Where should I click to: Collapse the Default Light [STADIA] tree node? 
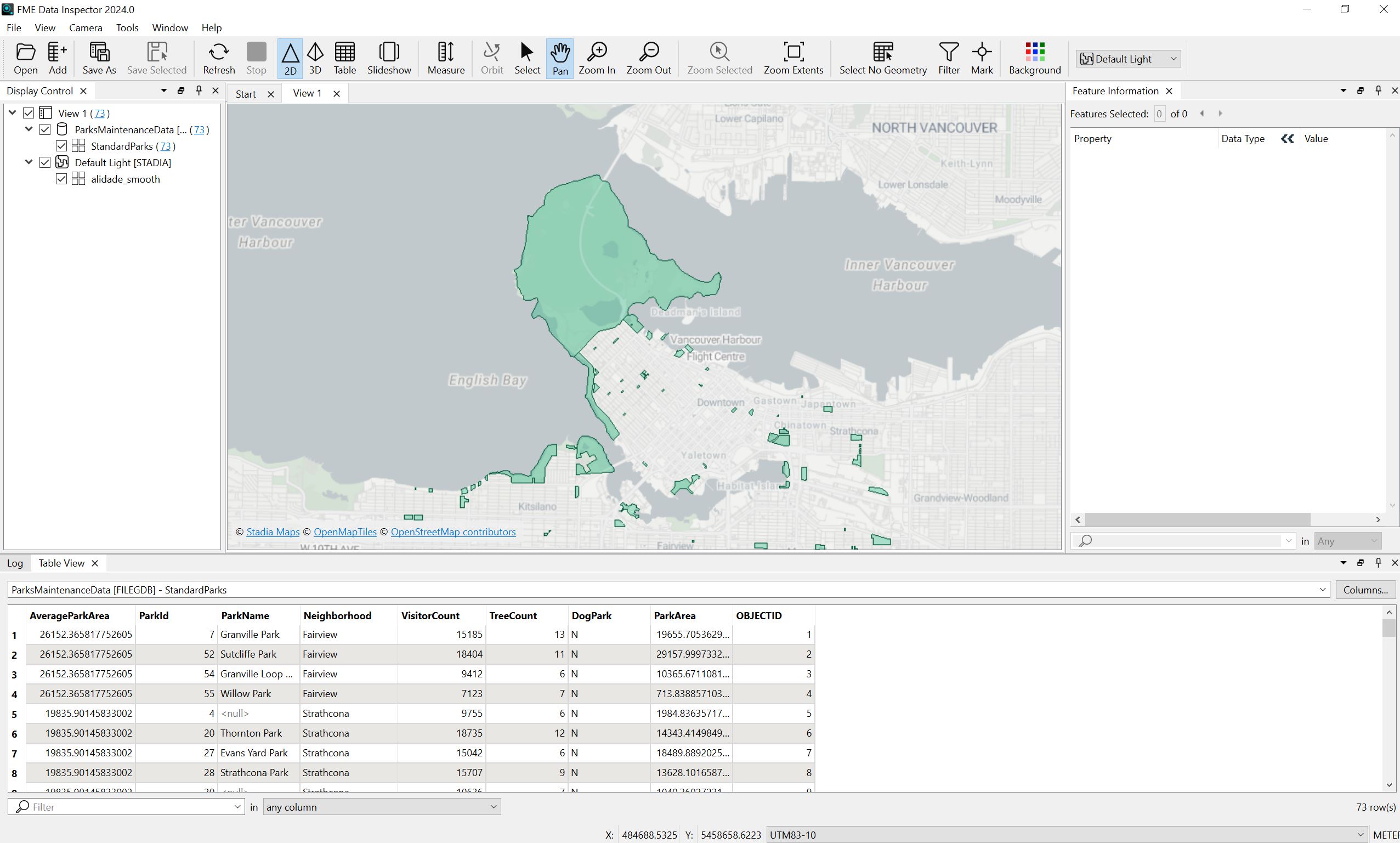click(x=29, y=162)
